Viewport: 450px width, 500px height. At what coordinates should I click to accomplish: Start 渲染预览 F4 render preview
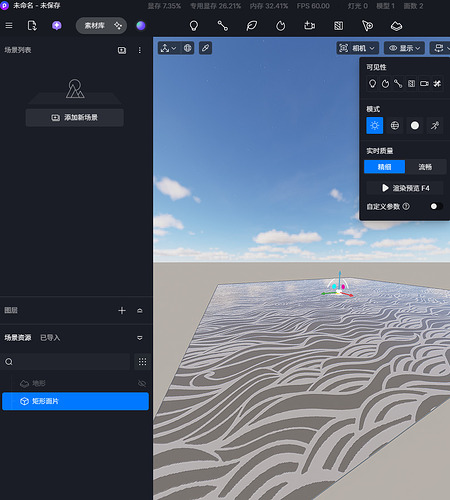click(405, 188)
